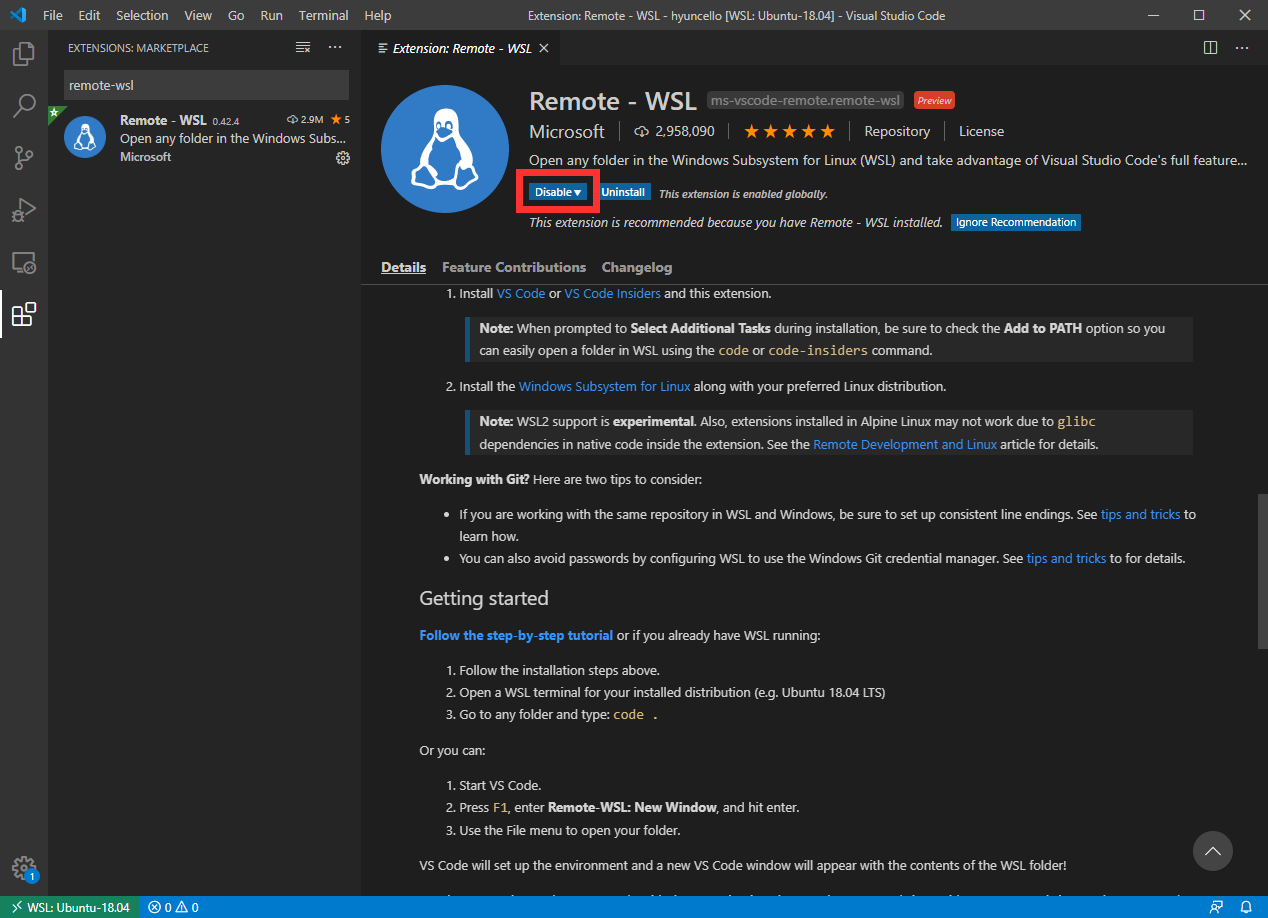Click the install count 2,958,090

tap(674, 131)
